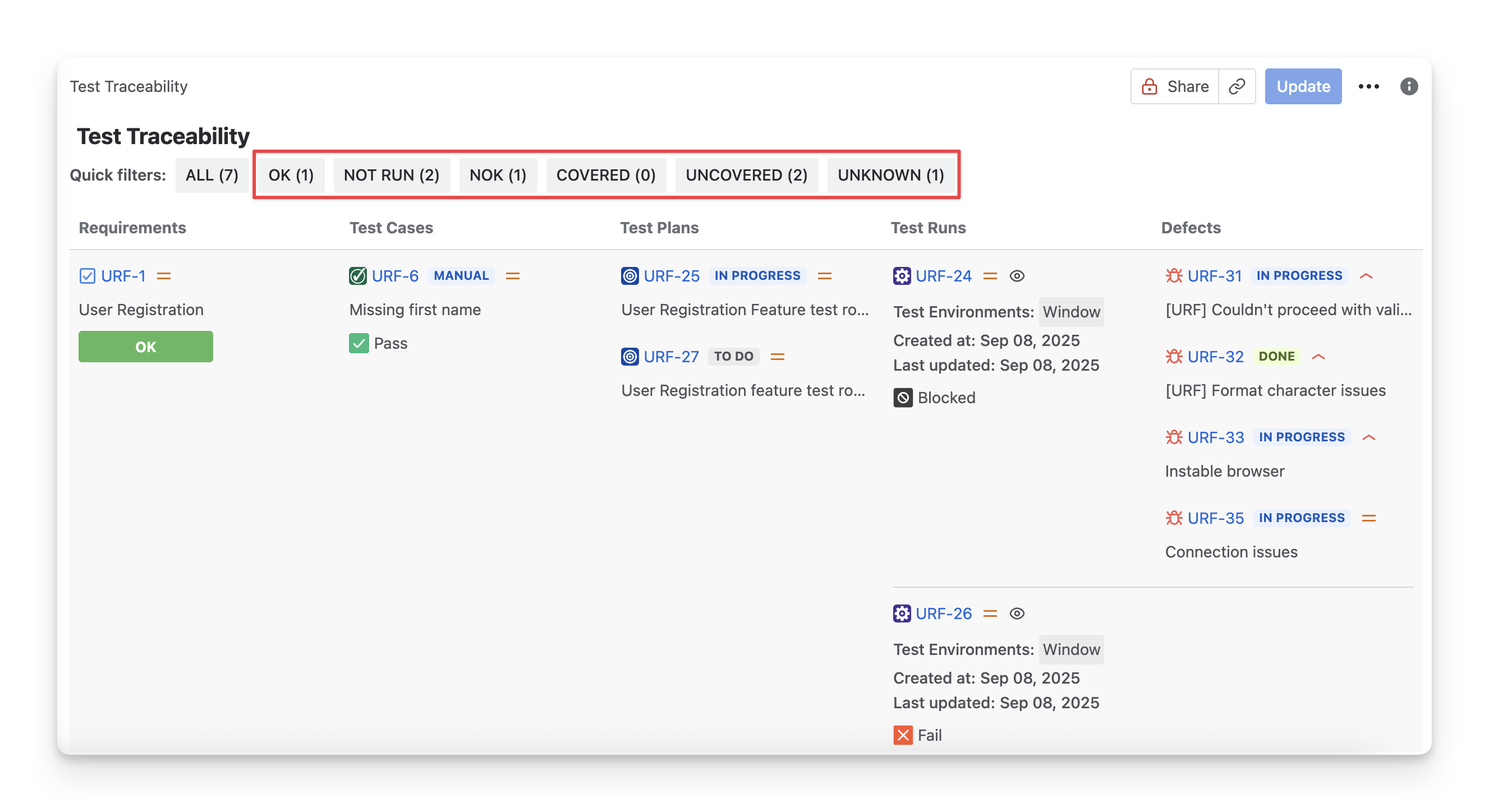Viewport: 1489px width, 812px height.
Task: Open the URF-27 test plan link
Action: point(670,357)
